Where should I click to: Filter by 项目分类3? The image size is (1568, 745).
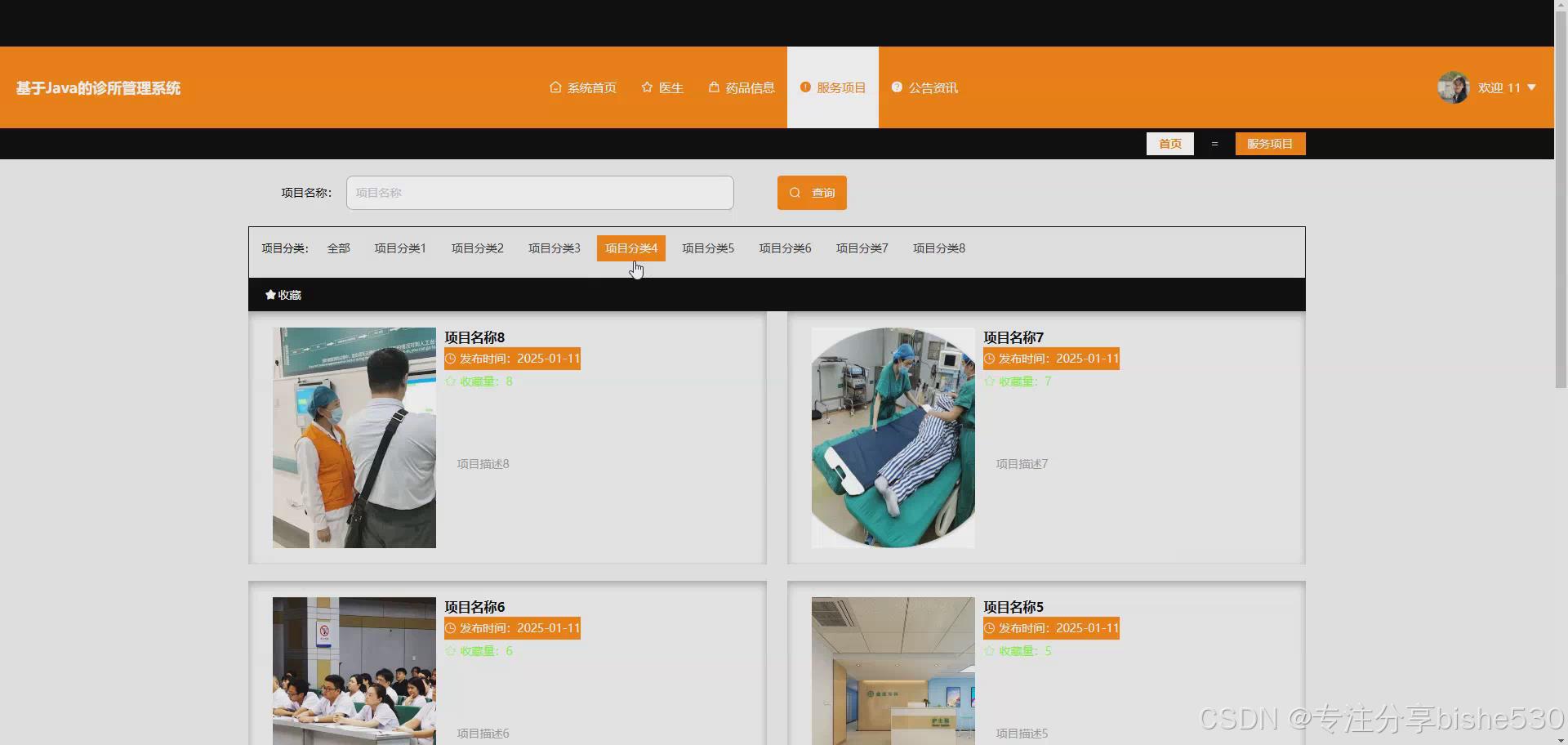click(555, 248)
